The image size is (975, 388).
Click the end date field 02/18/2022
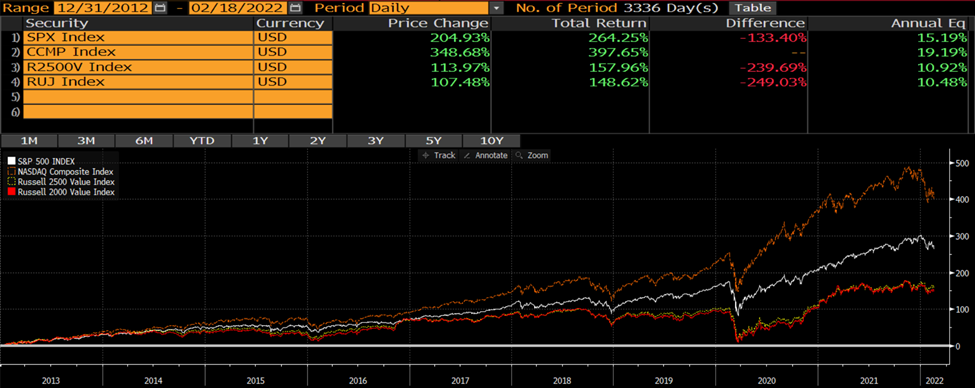click(x=238, y=8)
